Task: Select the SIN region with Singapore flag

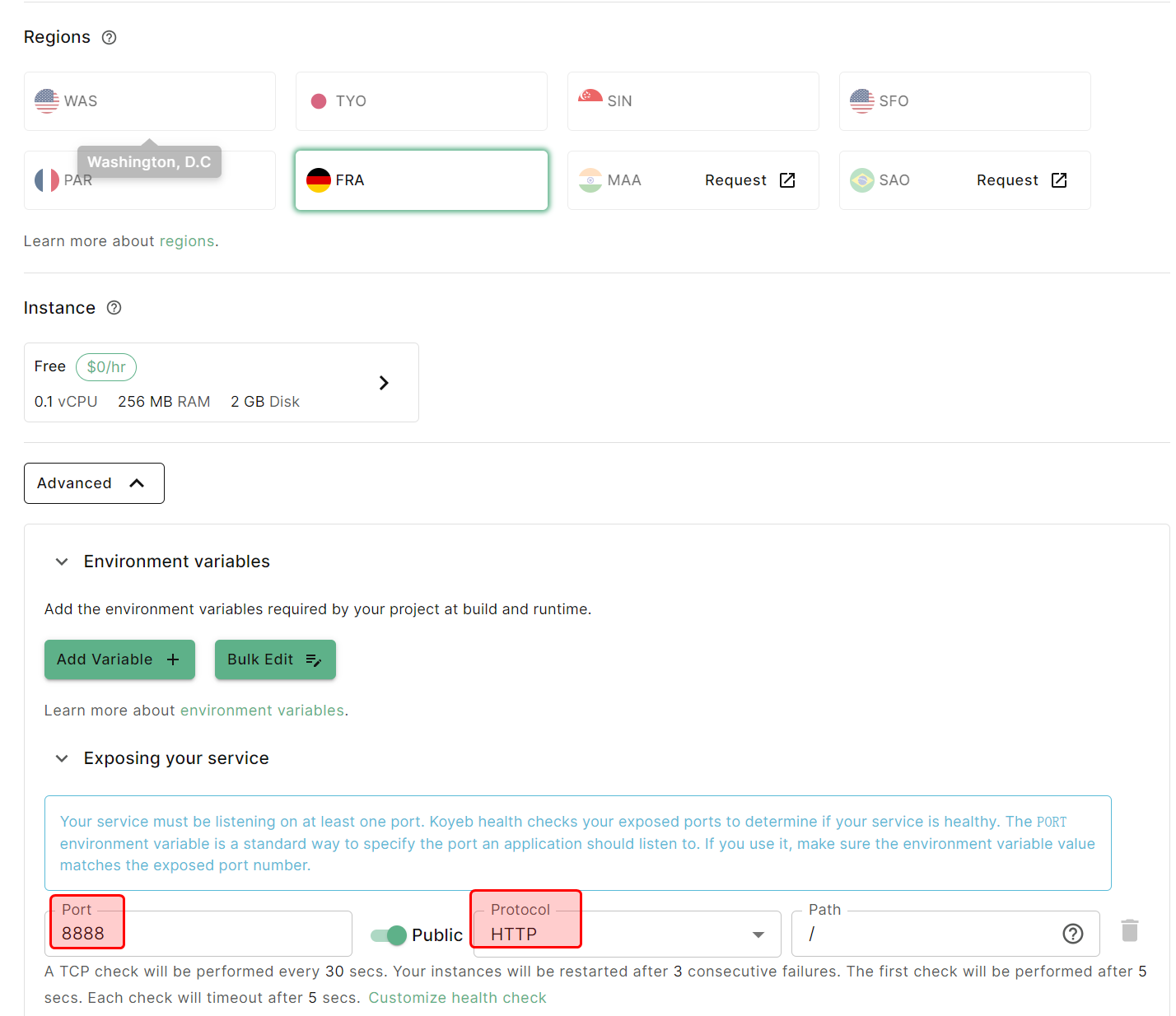Action: click(693, 101)
